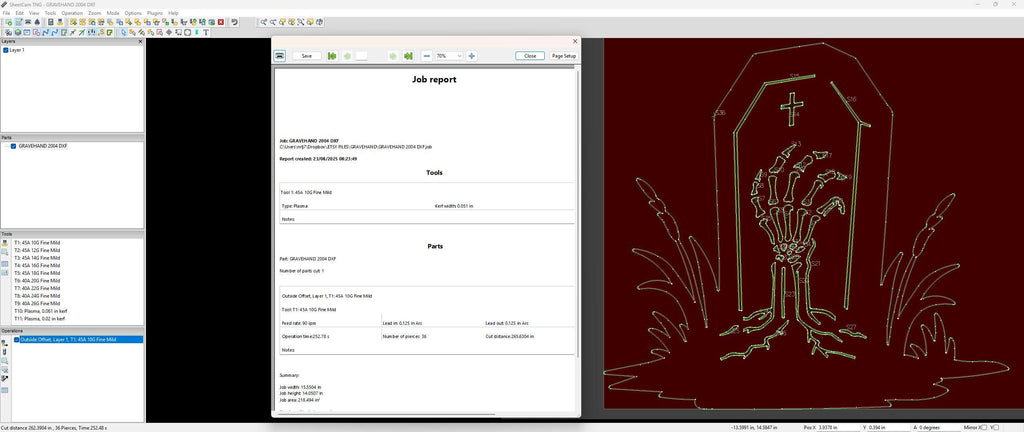This screenshot has width=1024, height=432.
Task: Open the Plugins menu
Action: click(x=155, y=13)
